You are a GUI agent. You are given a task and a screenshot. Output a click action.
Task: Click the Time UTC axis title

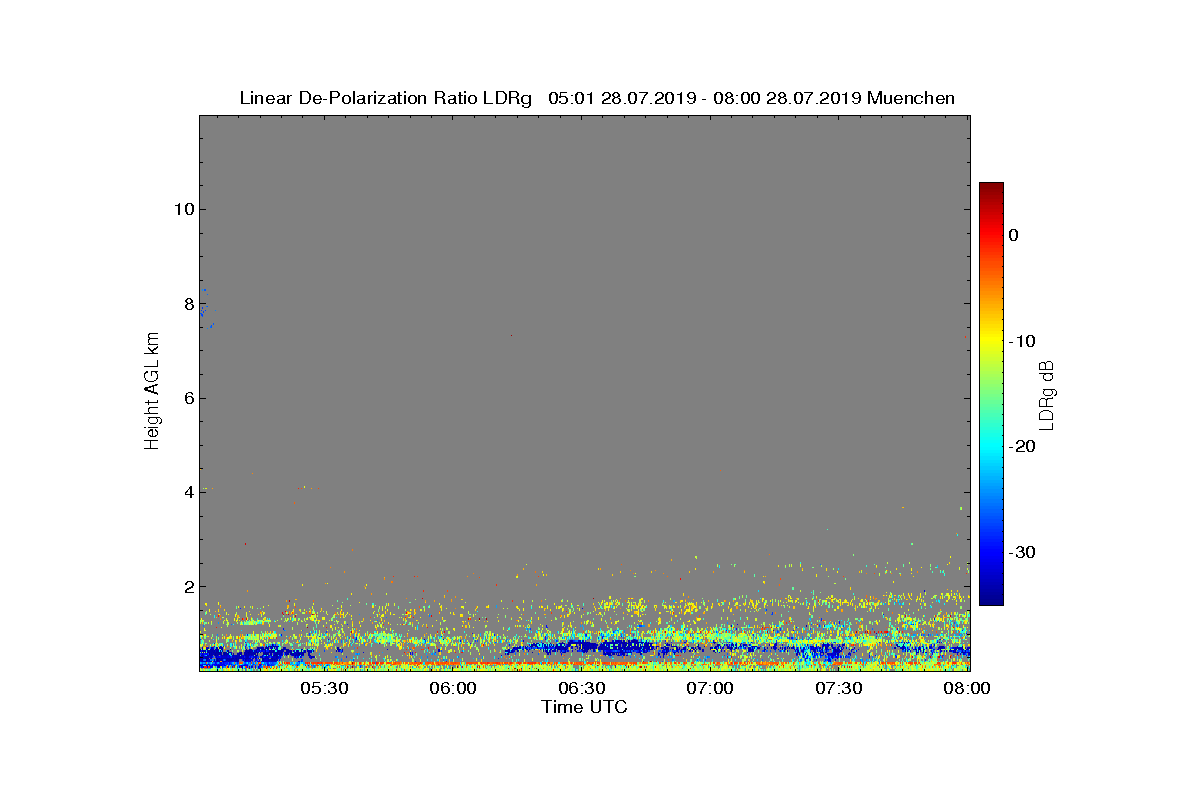pos(585,707)
